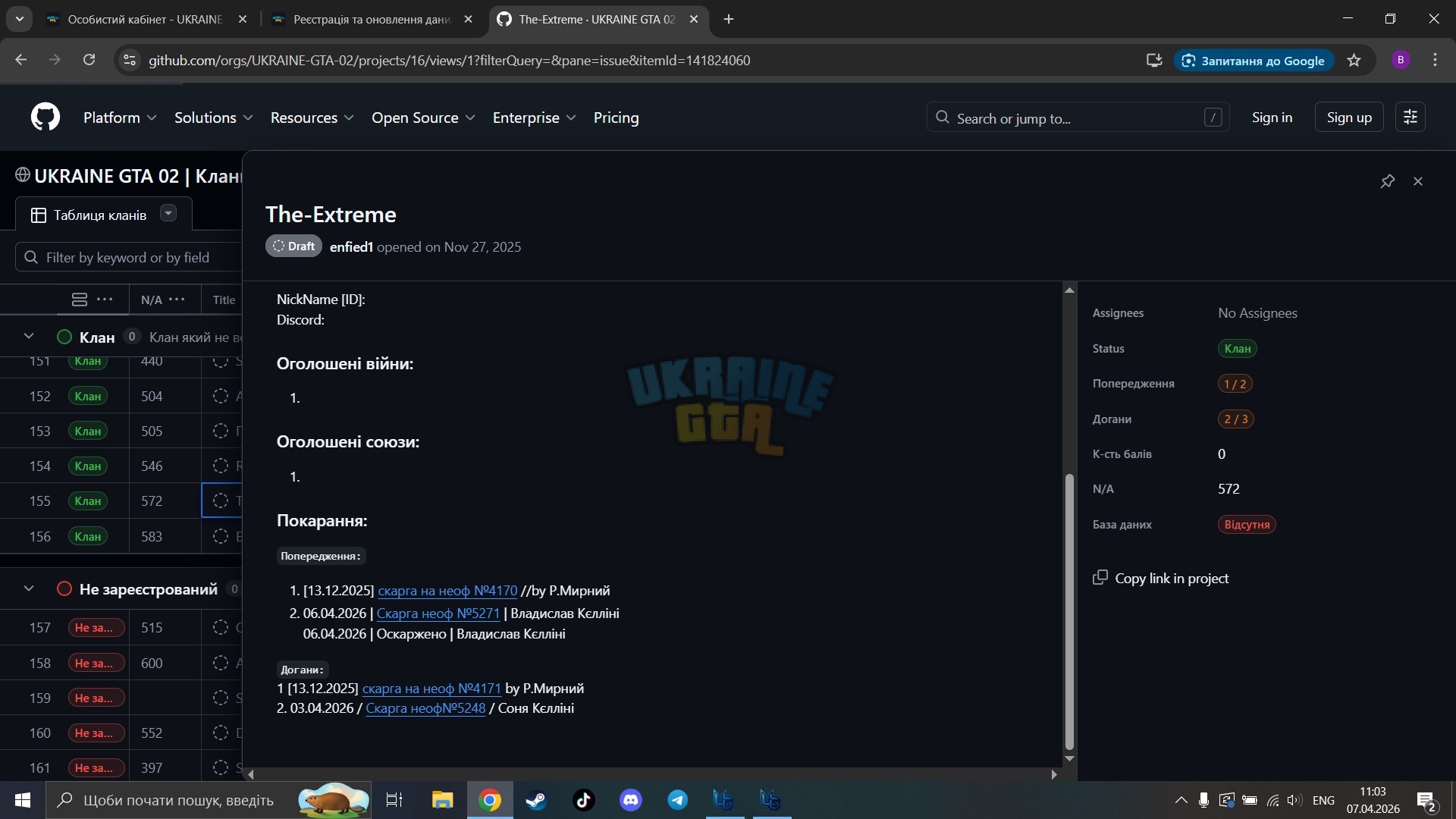Focus the Search or jump to field
The height and width of the screenshot is (819, 1456).
[1078, 118]
